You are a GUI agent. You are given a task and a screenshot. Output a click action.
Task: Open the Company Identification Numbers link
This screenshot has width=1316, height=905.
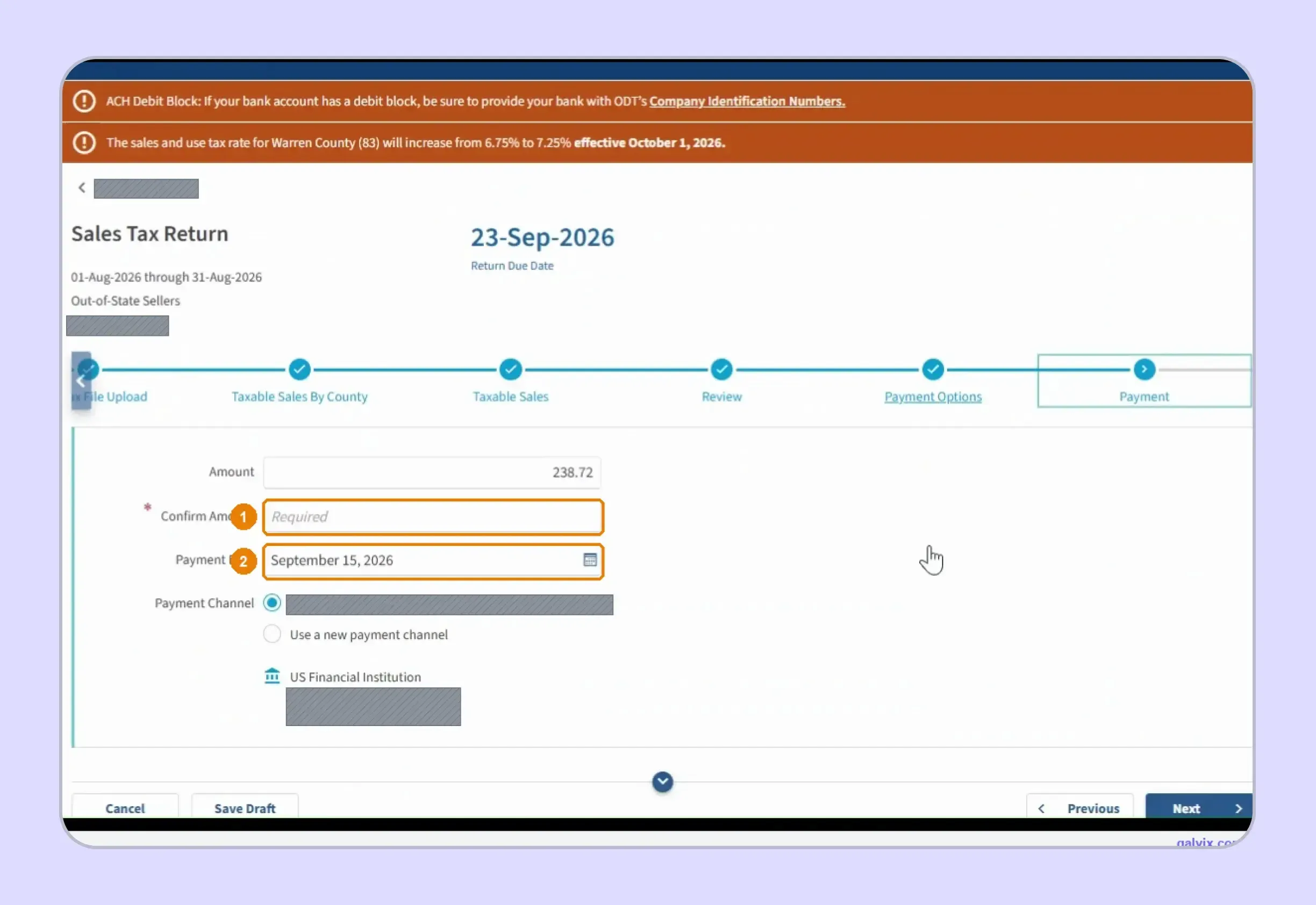point(747,102)
